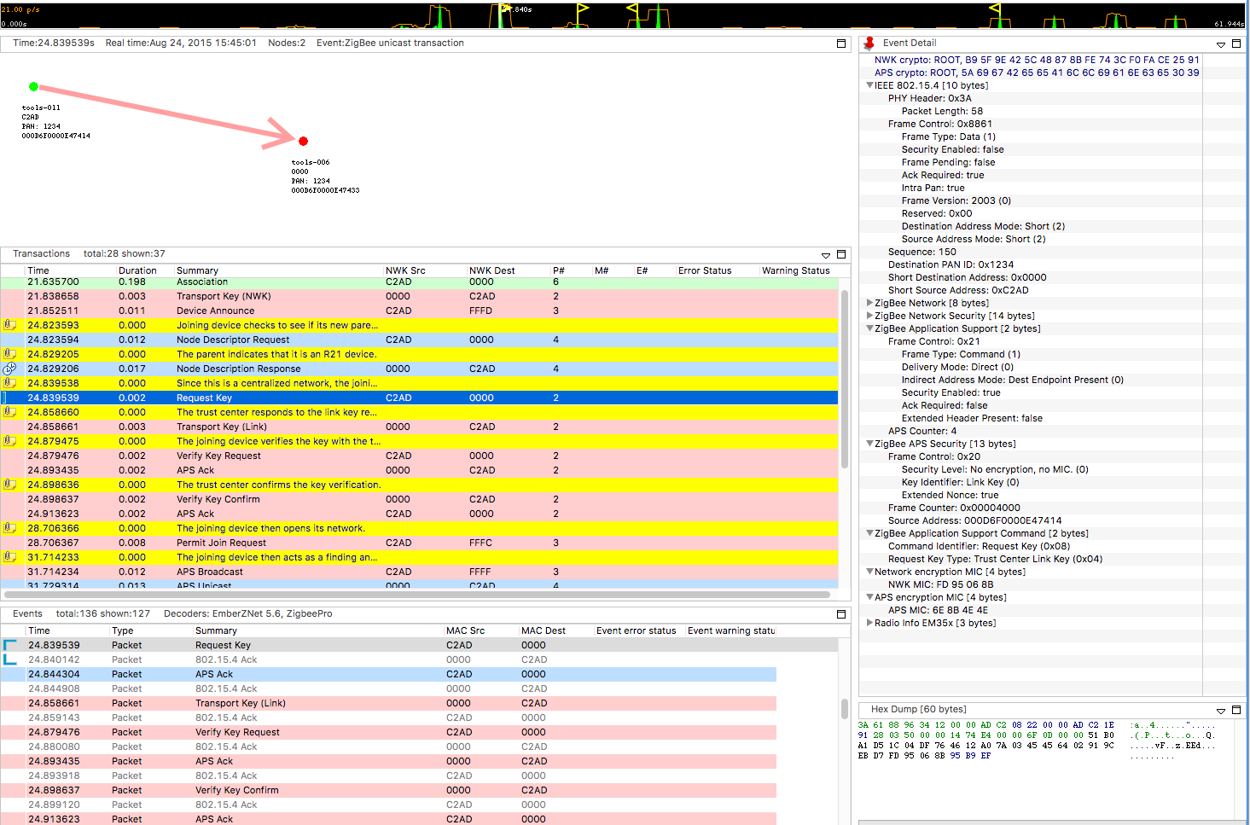Expand the ZigBee Network [8 bytes] section
The image size is (1250, 825).
pos(870,303)
